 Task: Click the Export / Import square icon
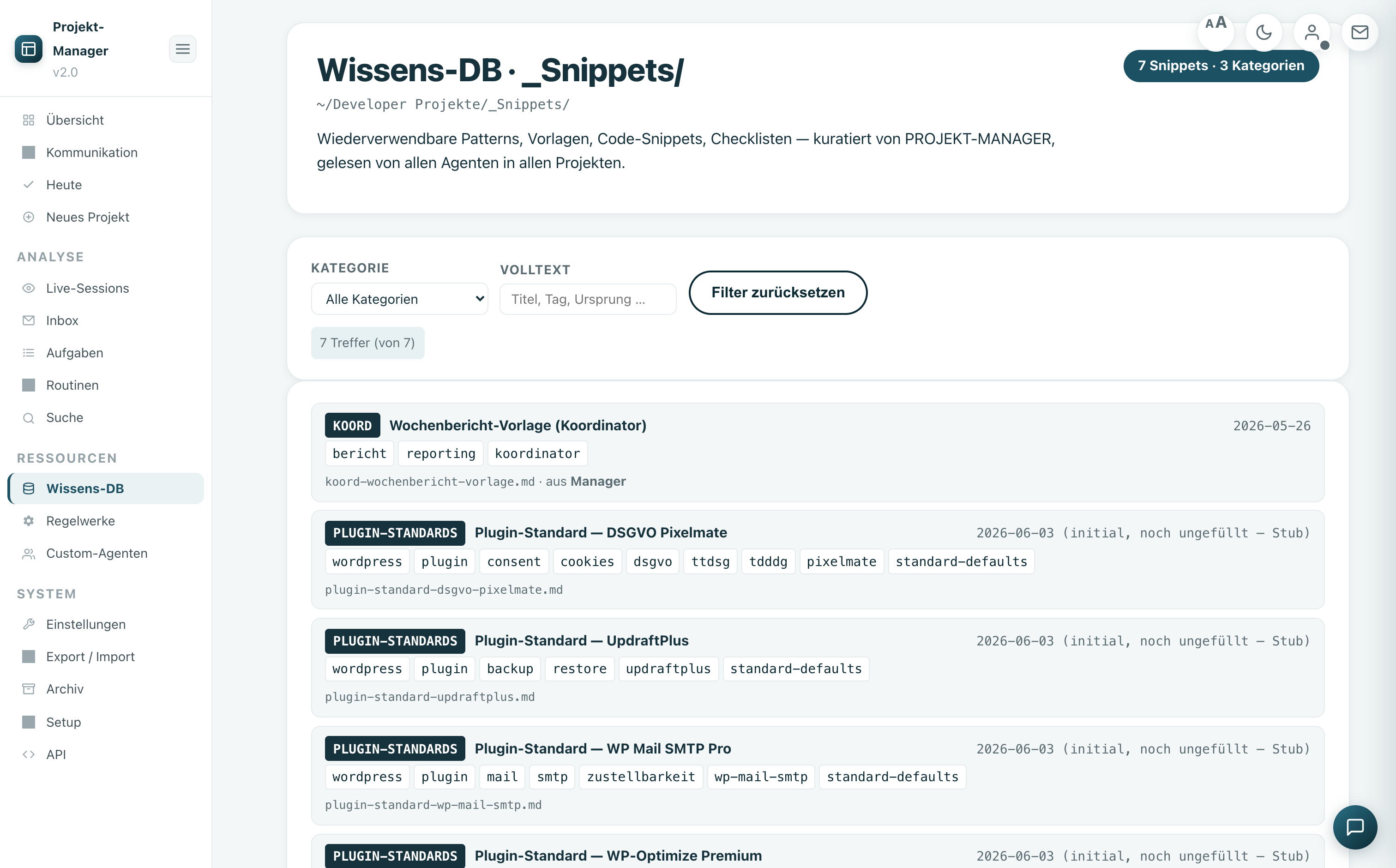click(29, 657)
